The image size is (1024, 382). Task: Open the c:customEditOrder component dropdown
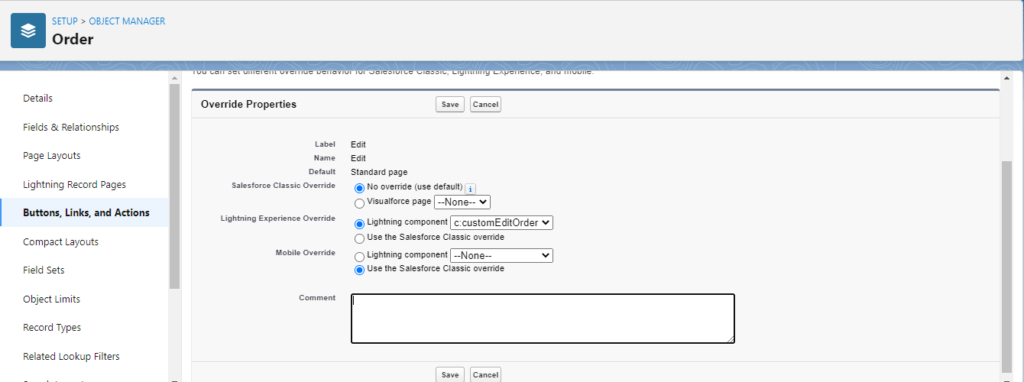coord(502,223)
